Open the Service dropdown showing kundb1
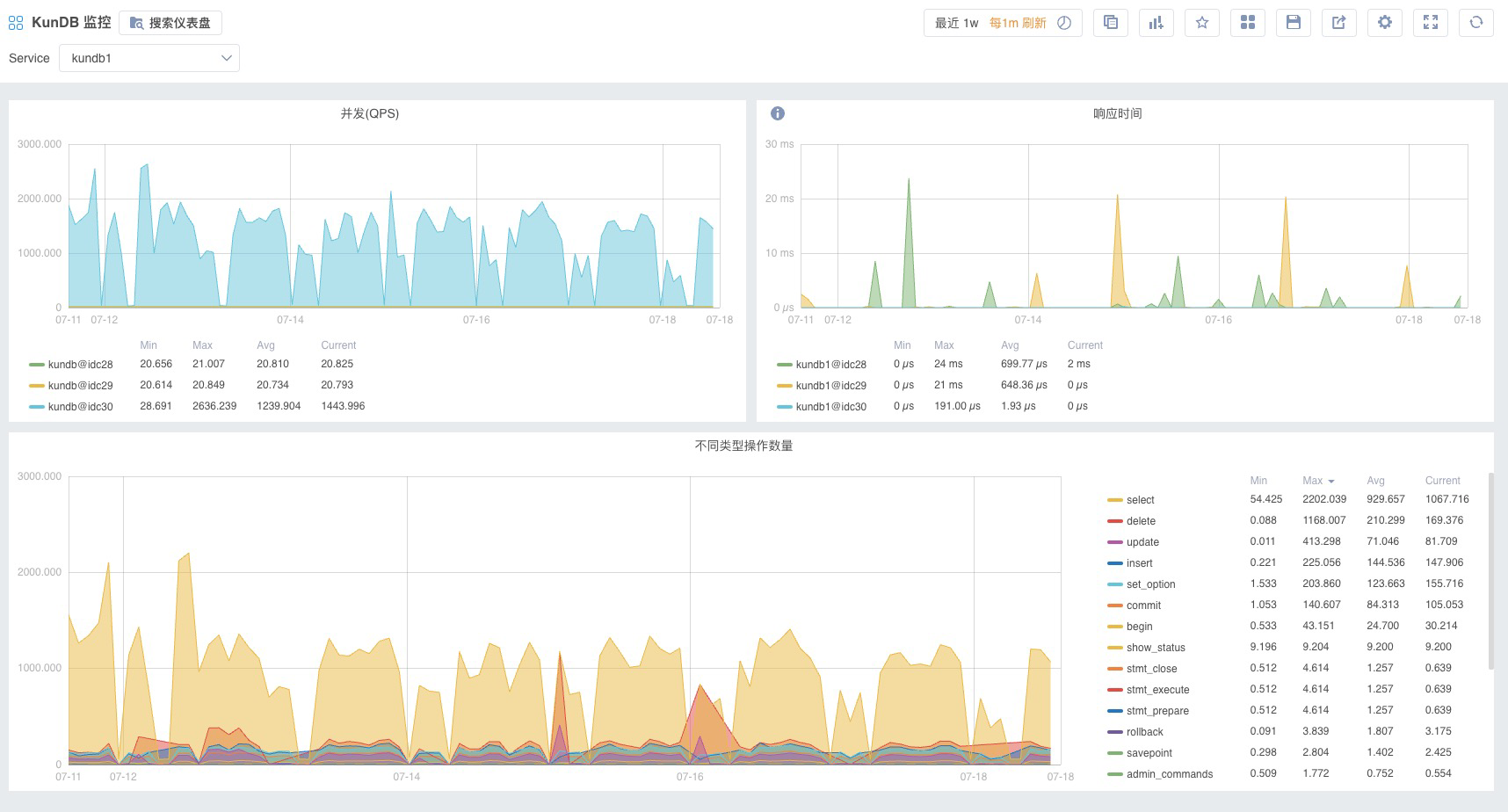Screen dimensions: 1508x812 pyautogui.click(x=149, y=58)
